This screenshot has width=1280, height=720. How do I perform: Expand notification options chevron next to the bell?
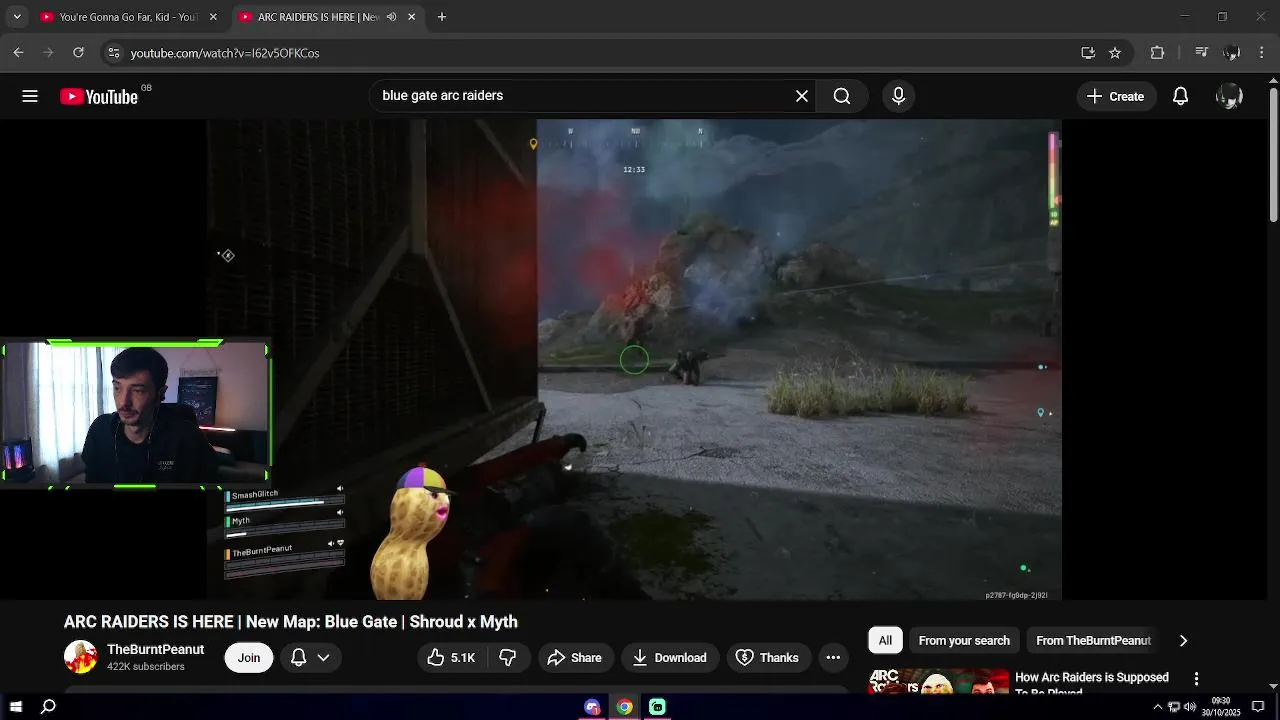coord(323,658)
